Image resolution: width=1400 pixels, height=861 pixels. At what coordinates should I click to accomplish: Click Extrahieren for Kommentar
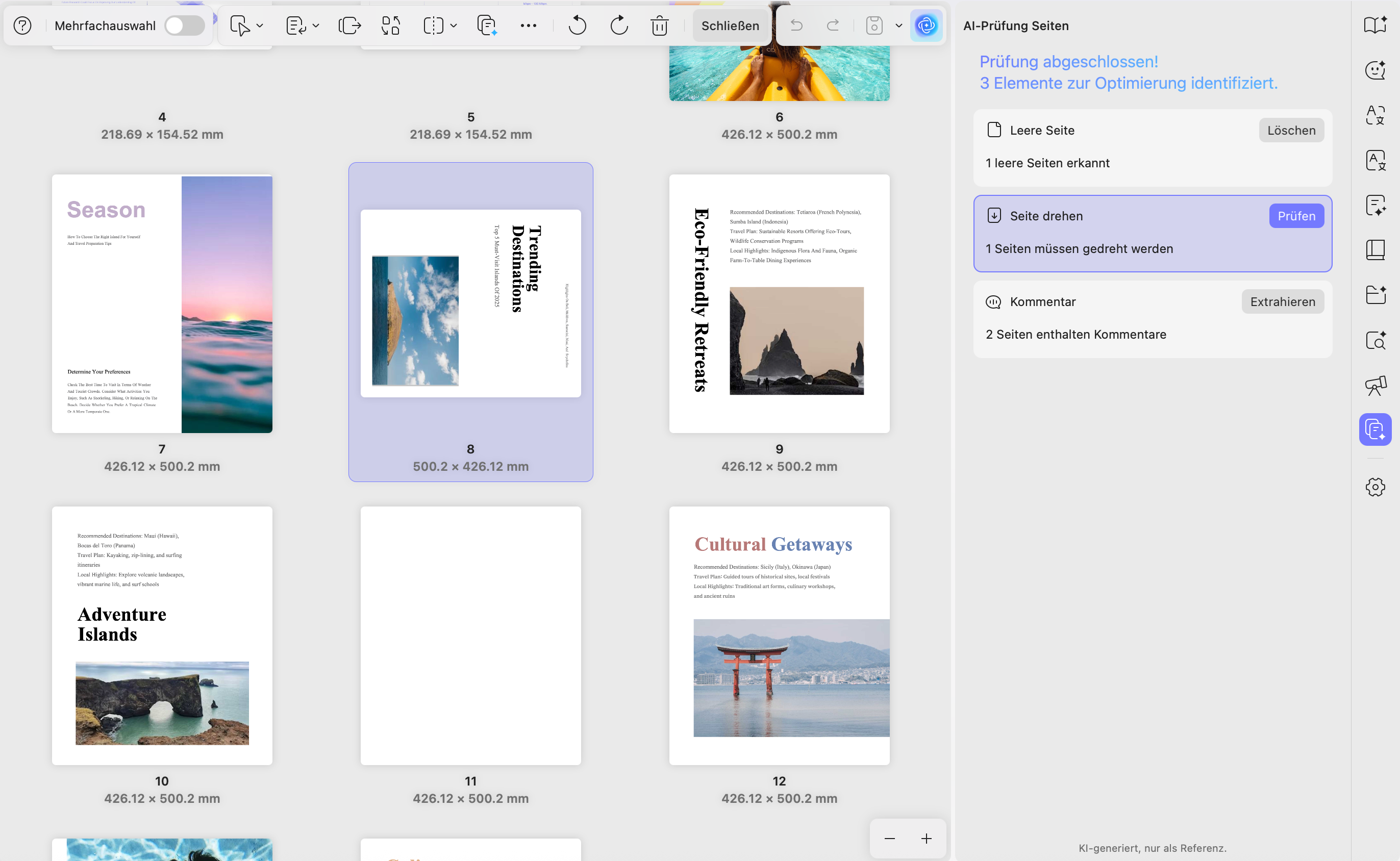(1282, 302)
